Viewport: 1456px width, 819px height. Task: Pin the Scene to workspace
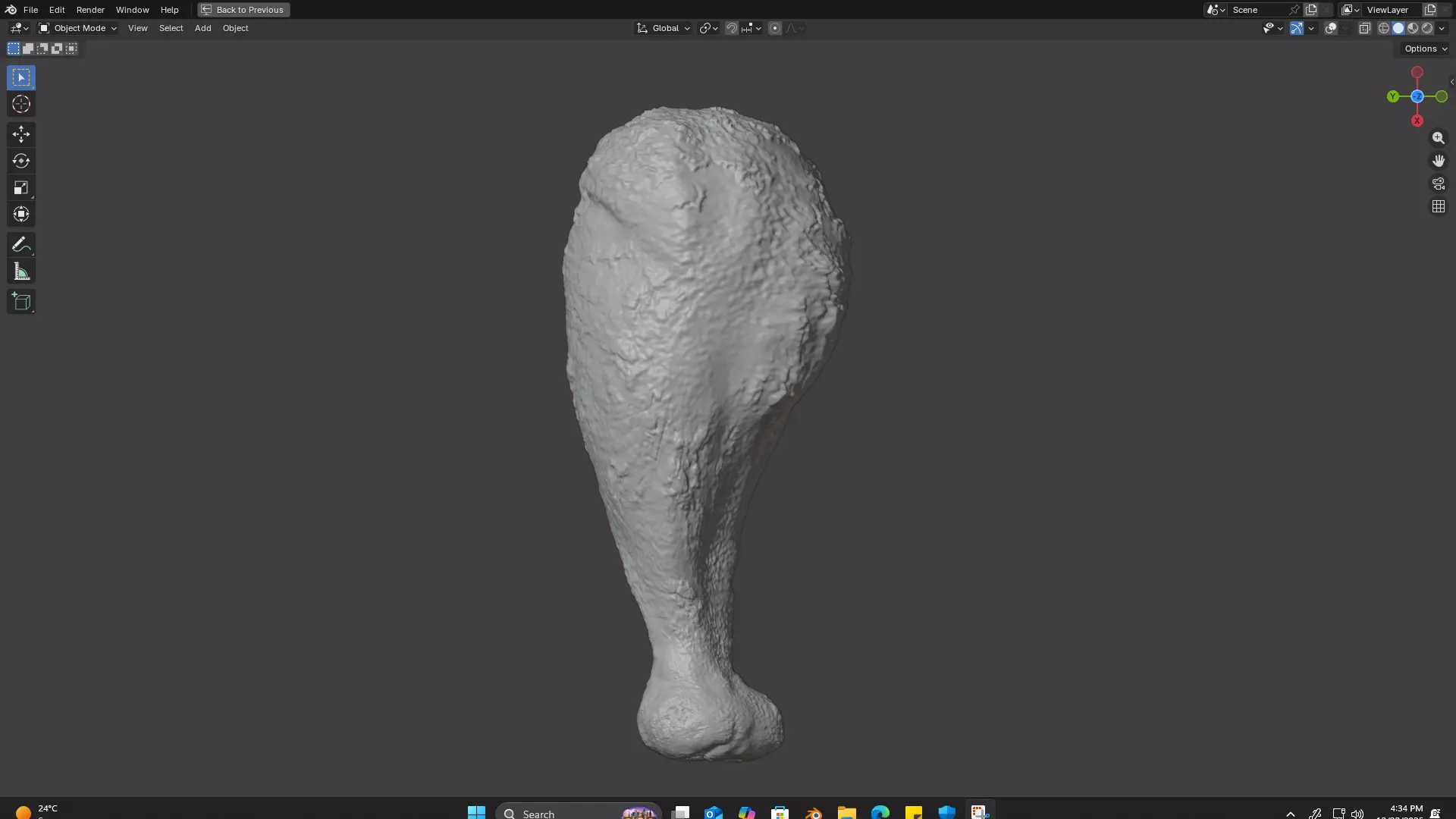tap(1294, 10)
